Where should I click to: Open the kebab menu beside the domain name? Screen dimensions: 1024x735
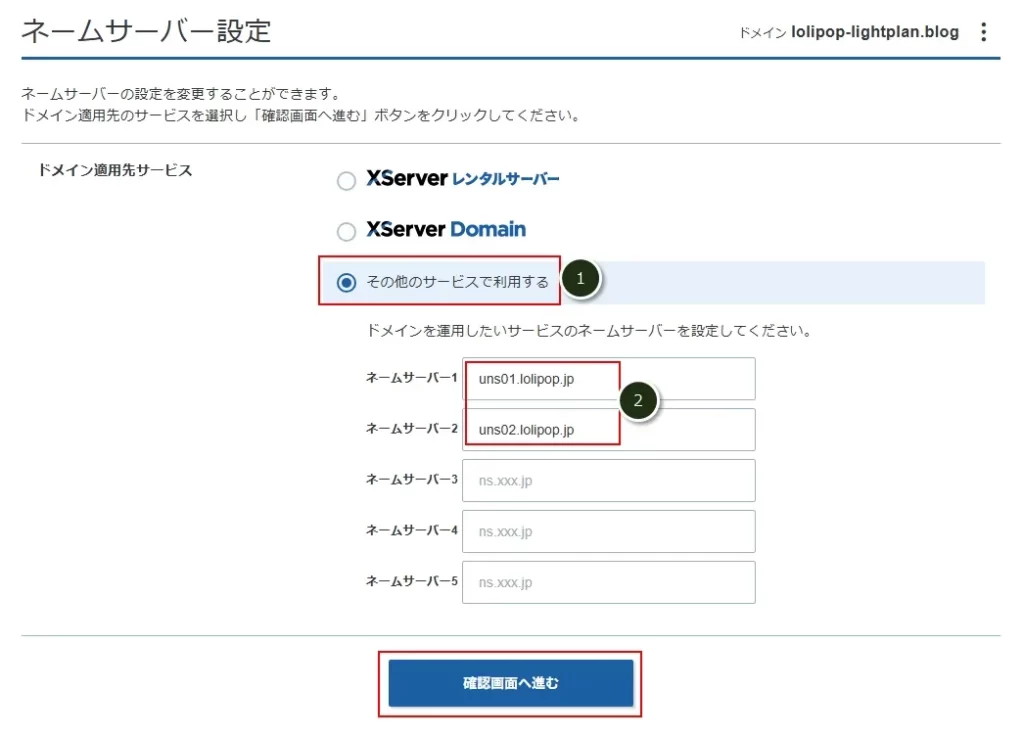984,31
